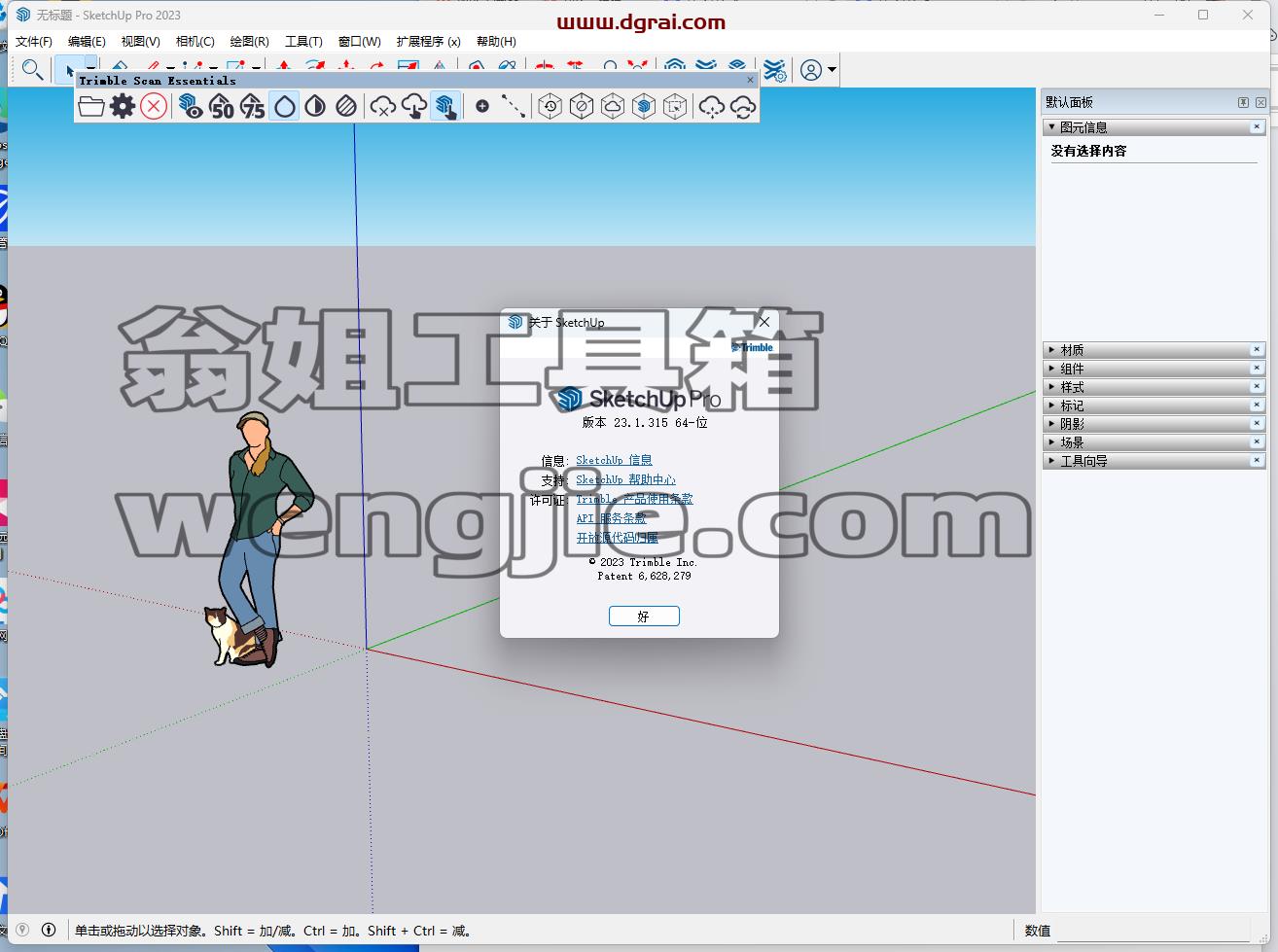1278x952 pixels.
Task: Open the 绘图(R) menu
Action: 249,41
